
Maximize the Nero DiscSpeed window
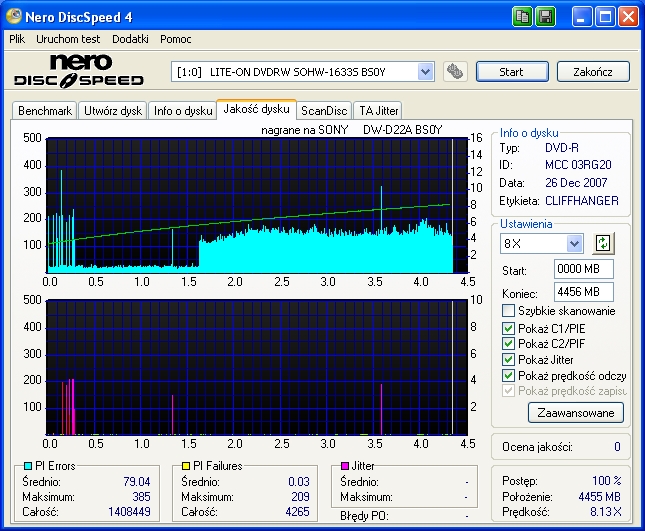click(605, 17)
